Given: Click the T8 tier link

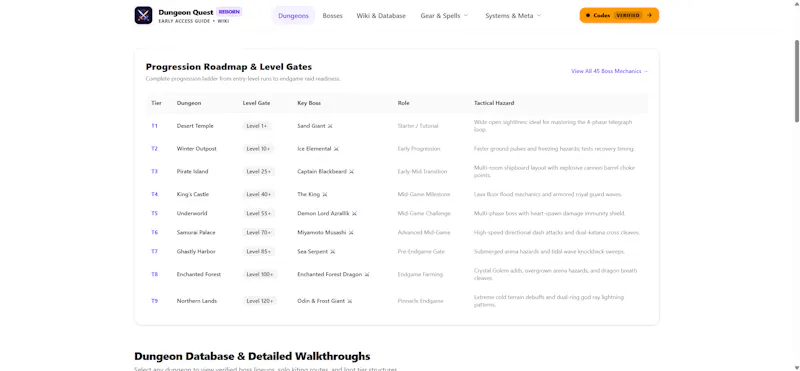Looking at the screenshot, I should [154, 275].
